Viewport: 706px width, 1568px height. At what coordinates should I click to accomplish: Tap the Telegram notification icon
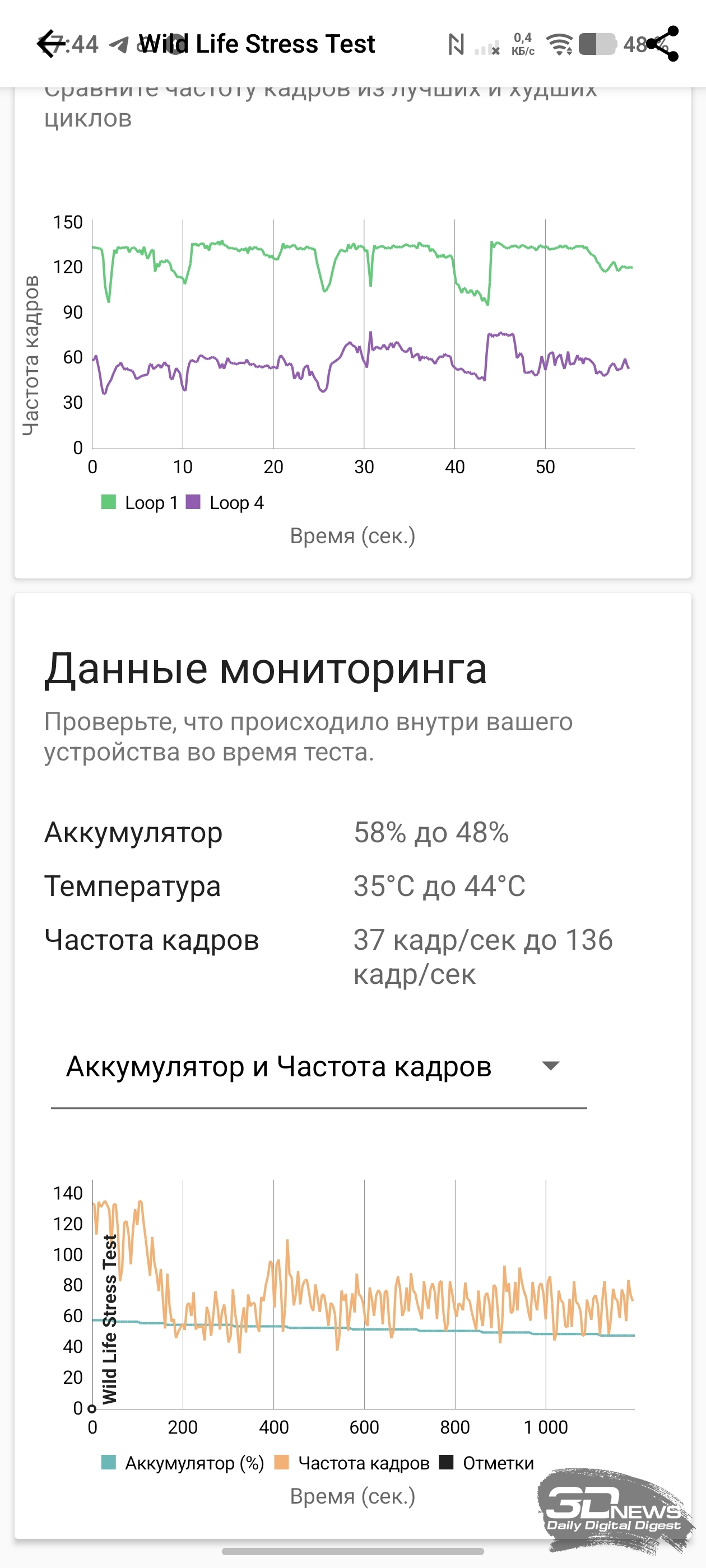click(119, 44)
